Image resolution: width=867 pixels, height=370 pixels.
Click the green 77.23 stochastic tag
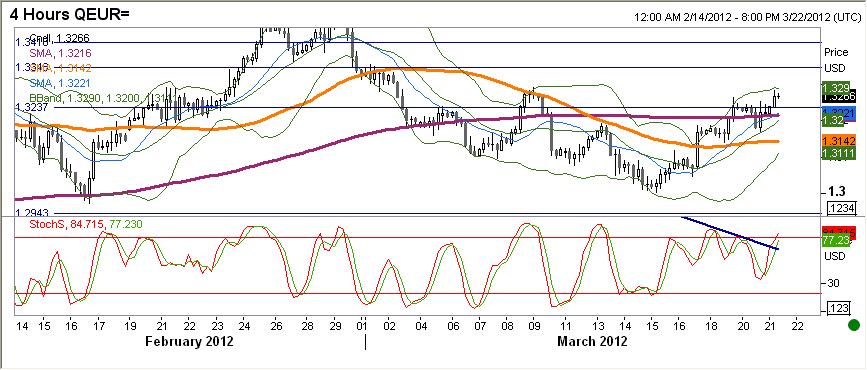[836, 241]
